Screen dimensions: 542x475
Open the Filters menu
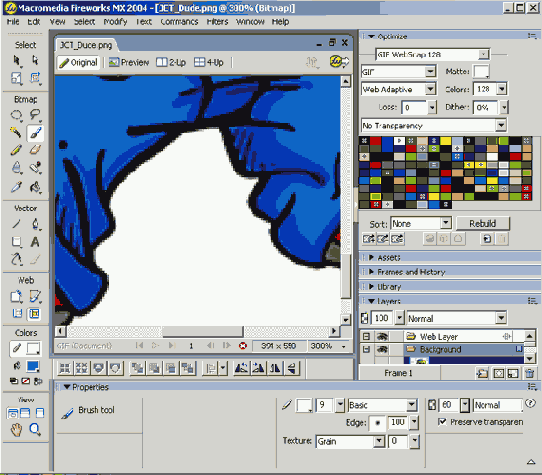[217, 22]
